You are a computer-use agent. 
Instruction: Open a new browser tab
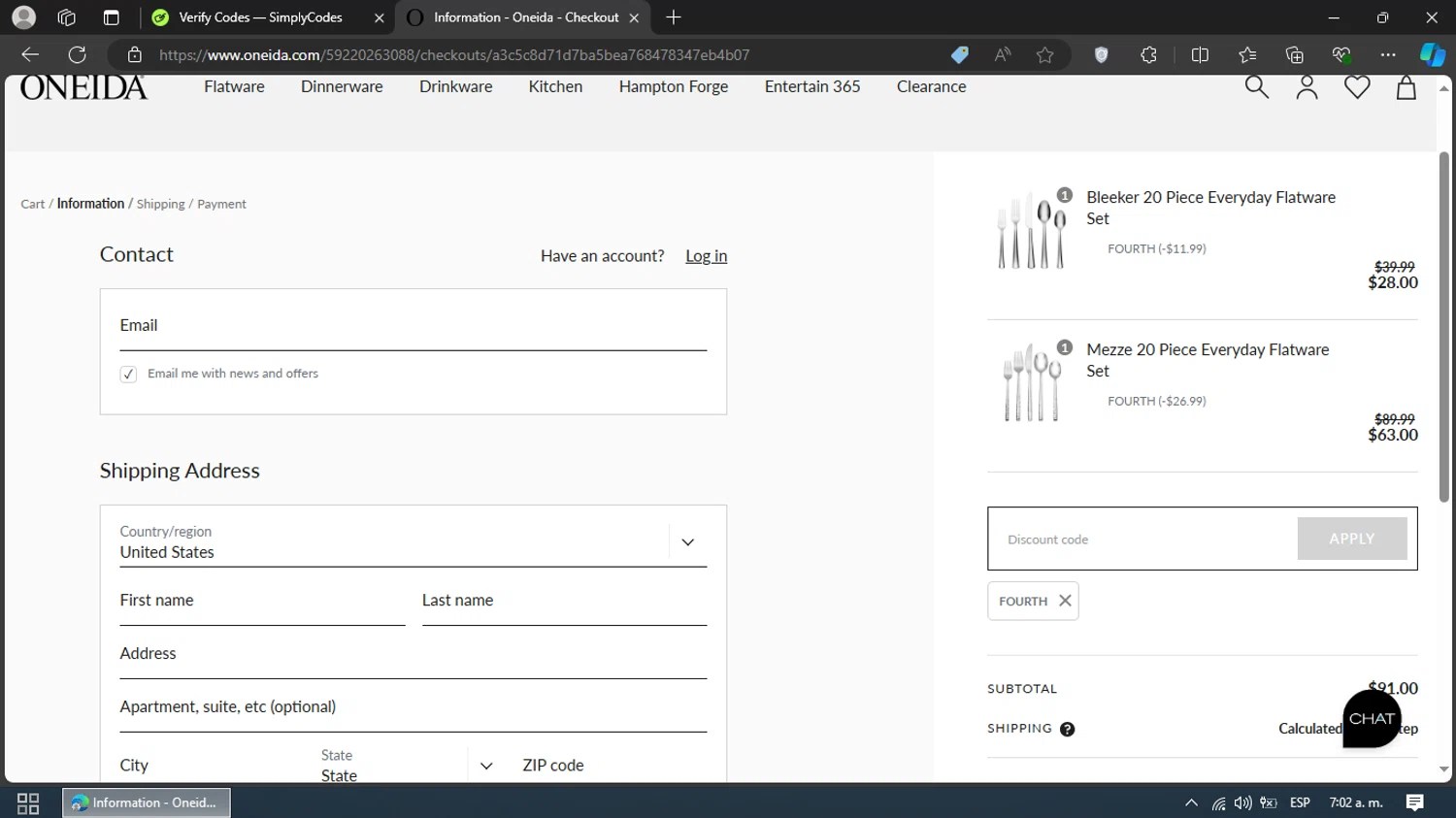[x=674, y=17]
